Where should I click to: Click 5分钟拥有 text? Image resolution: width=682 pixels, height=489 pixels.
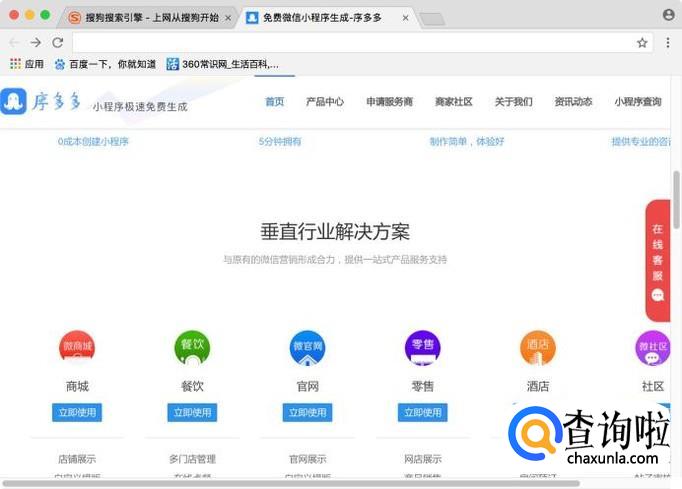click(280, 141)
